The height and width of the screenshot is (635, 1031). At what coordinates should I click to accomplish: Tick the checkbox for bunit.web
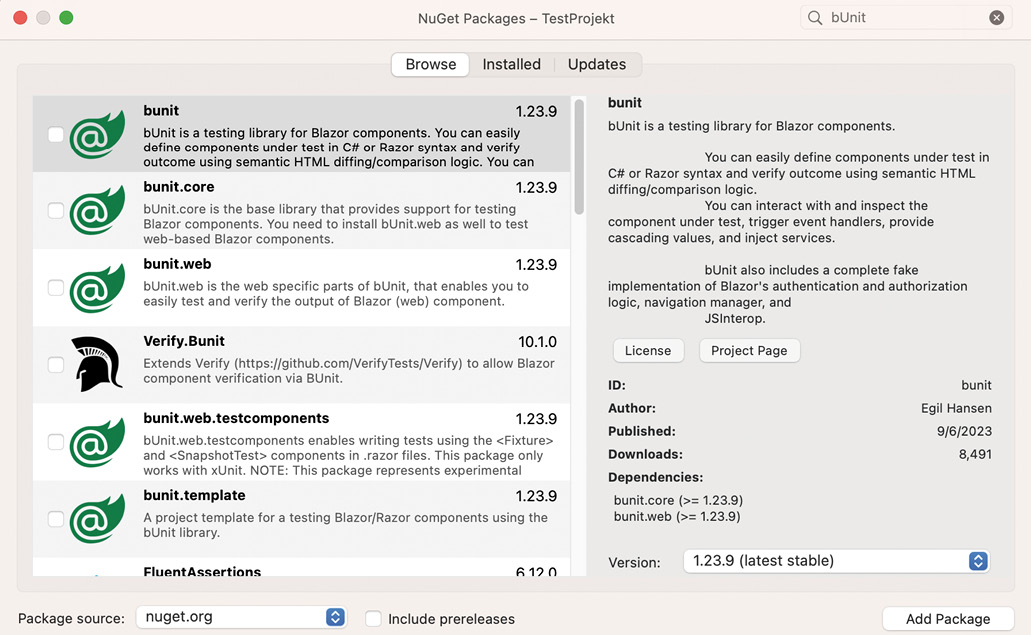(56, 288)
